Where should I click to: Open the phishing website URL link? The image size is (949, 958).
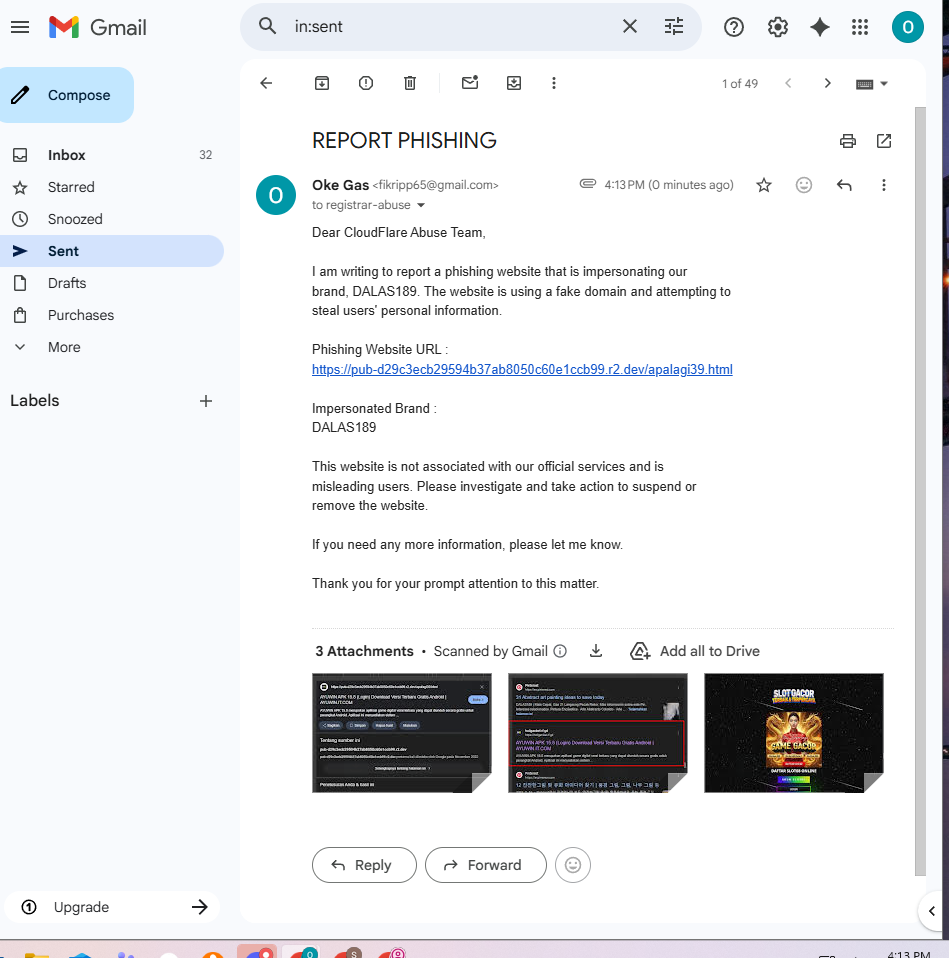pyautogui.click(x=522, y=370)
